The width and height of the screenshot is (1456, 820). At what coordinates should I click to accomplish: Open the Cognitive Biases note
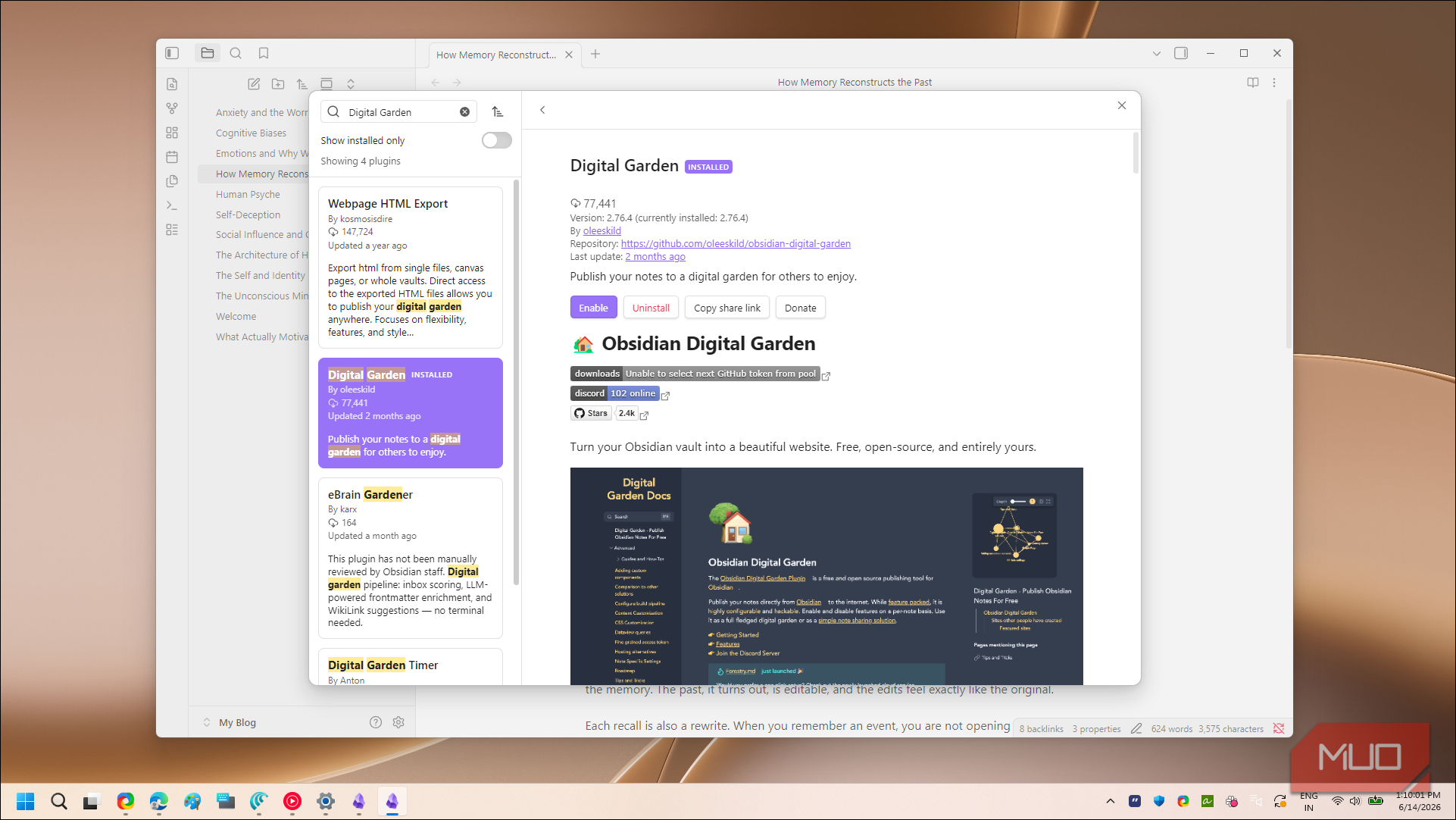(x=251, y=133)
